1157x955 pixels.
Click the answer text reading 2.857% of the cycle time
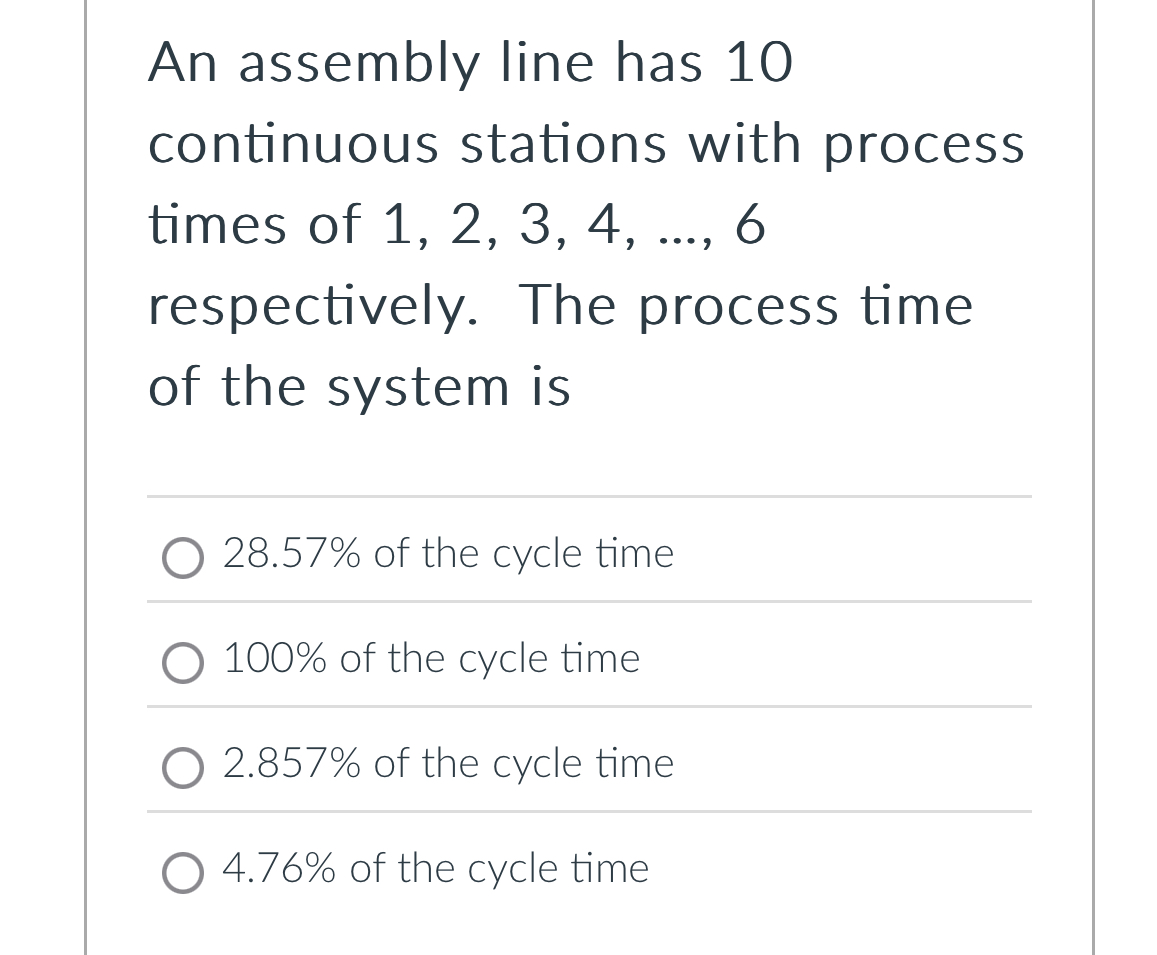pyautogui.click(x=448, y=764)
